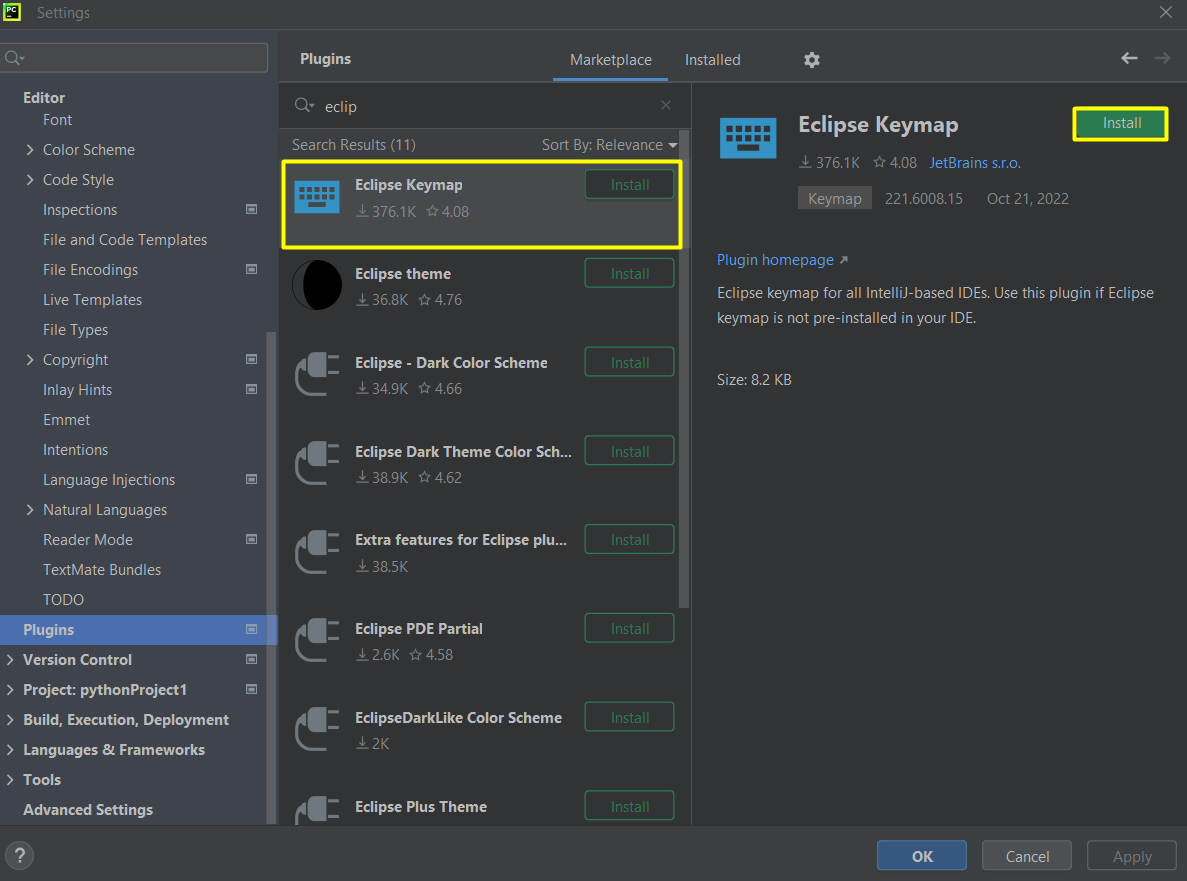The width and height of the screenshot is (1187, 881).
Task: Open the TODO settings entry
Action: point(63,599)
